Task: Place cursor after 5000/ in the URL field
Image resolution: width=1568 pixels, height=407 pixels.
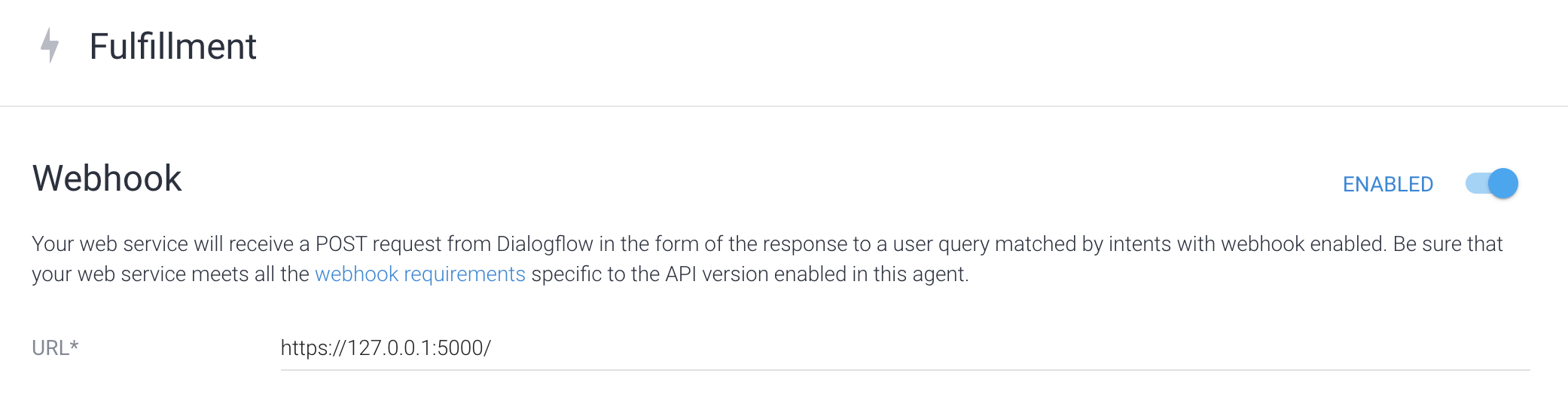Action: (491, 348)
